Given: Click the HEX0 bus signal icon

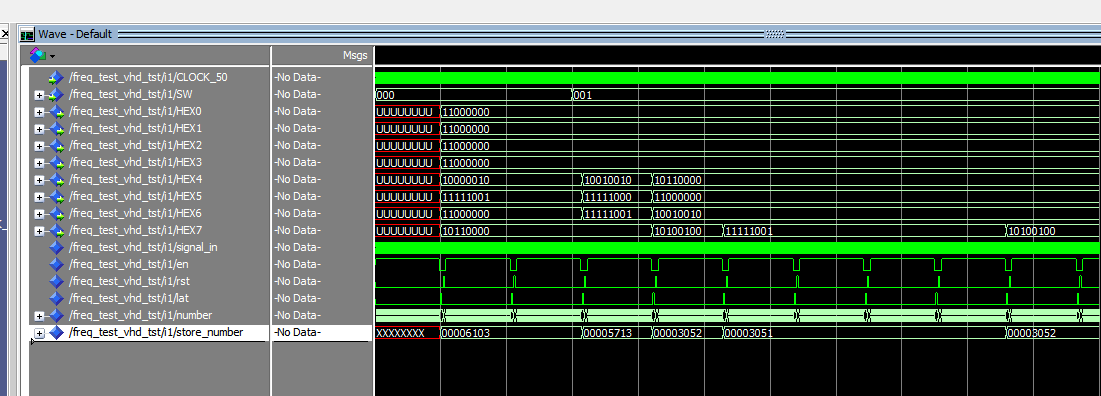Looking at the screenshot, I should point(57,112).
